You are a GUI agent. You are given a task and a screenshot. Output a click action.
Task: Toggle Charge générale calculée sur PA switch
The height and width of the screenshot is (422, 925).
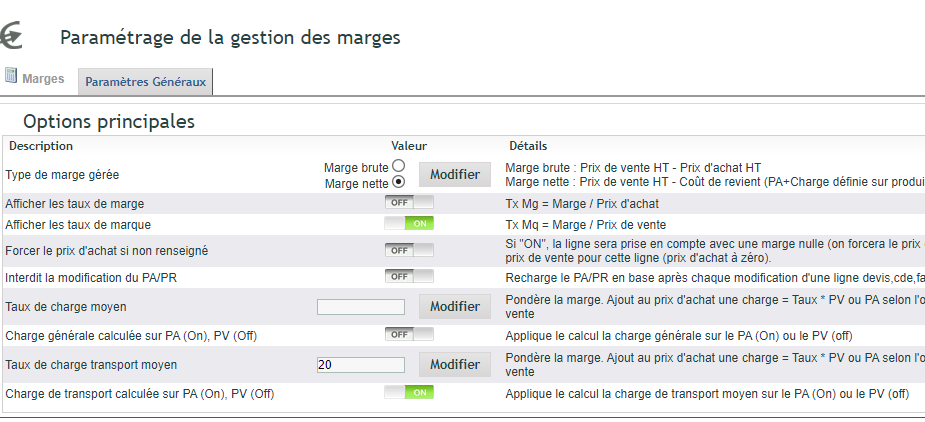(409, 335)
